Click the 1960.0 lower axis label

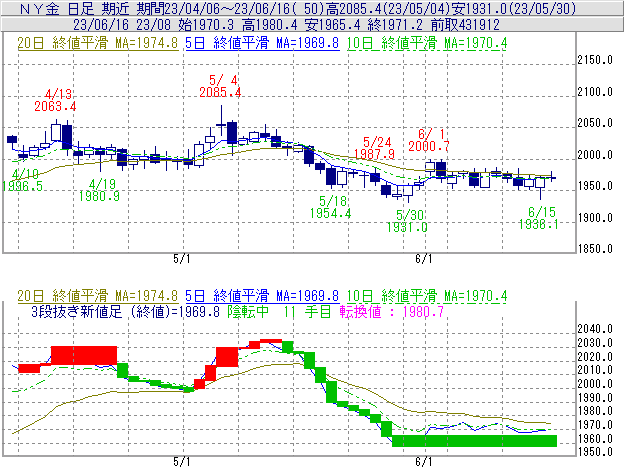595,439
